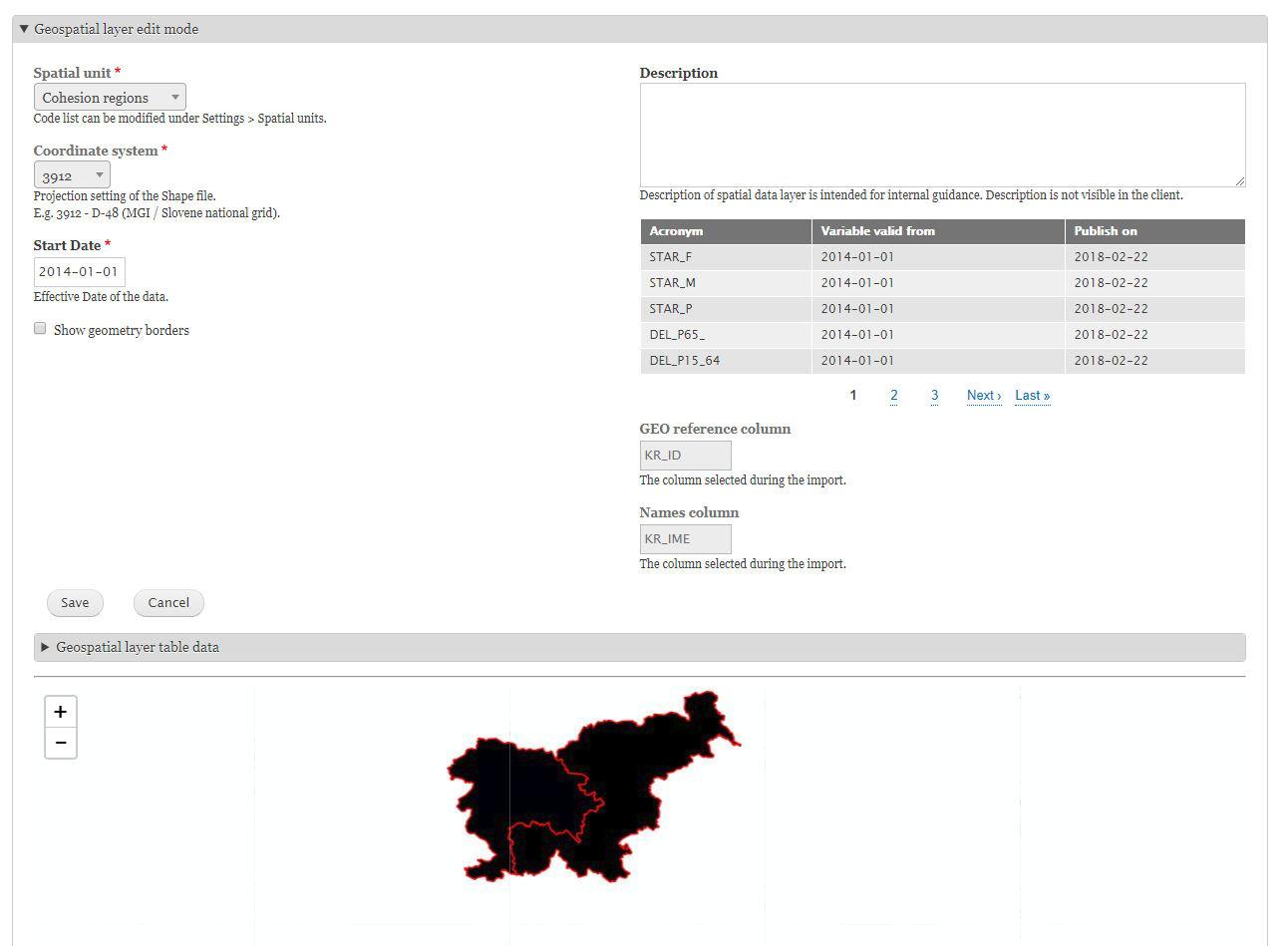Go to page 2 of variables
The height and width of the screenshot is (946, 1288).
pyautogui.click(x=894, y=396)
